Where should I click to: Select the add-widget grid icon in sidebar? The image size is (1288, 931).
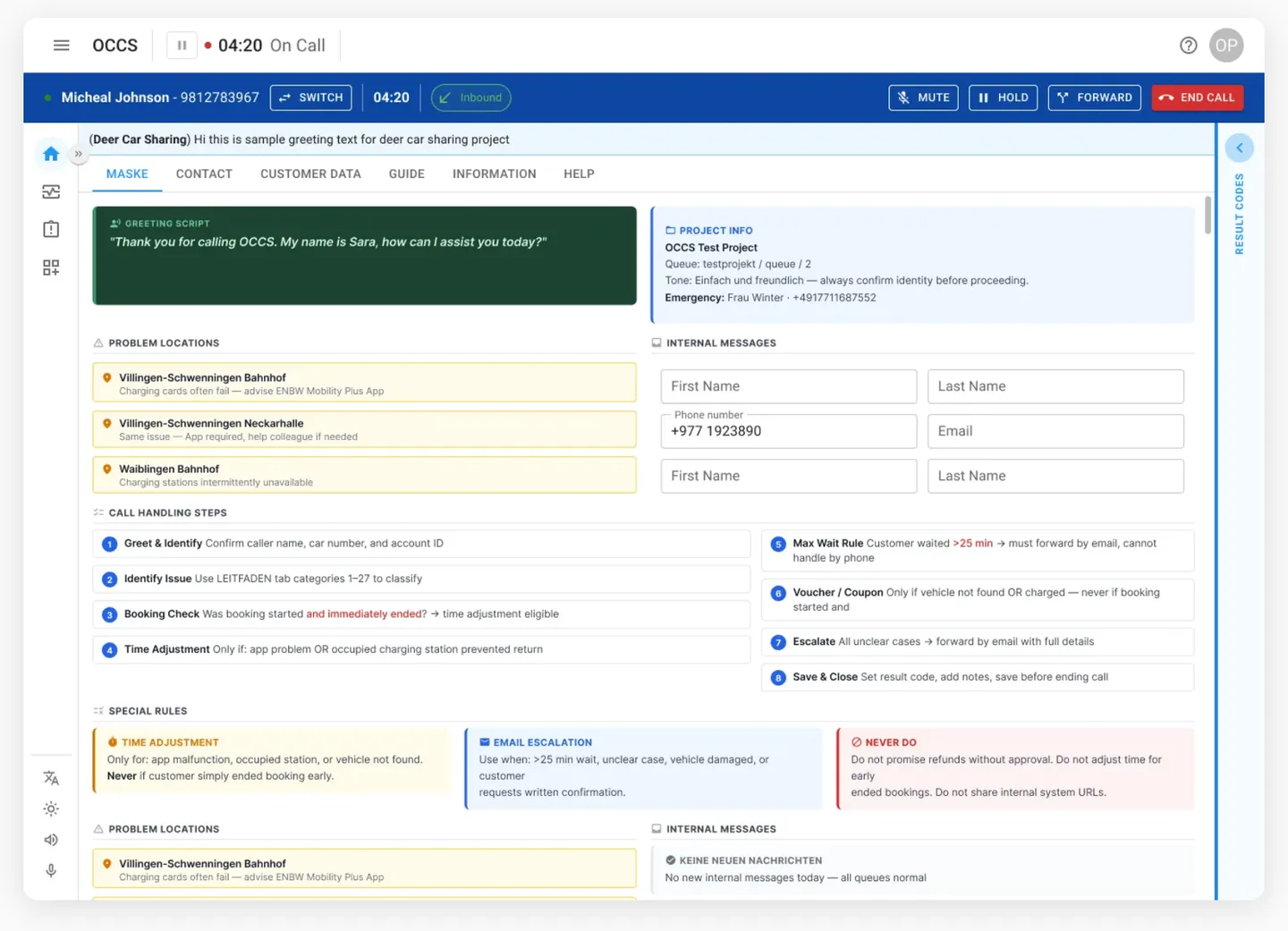51,267
